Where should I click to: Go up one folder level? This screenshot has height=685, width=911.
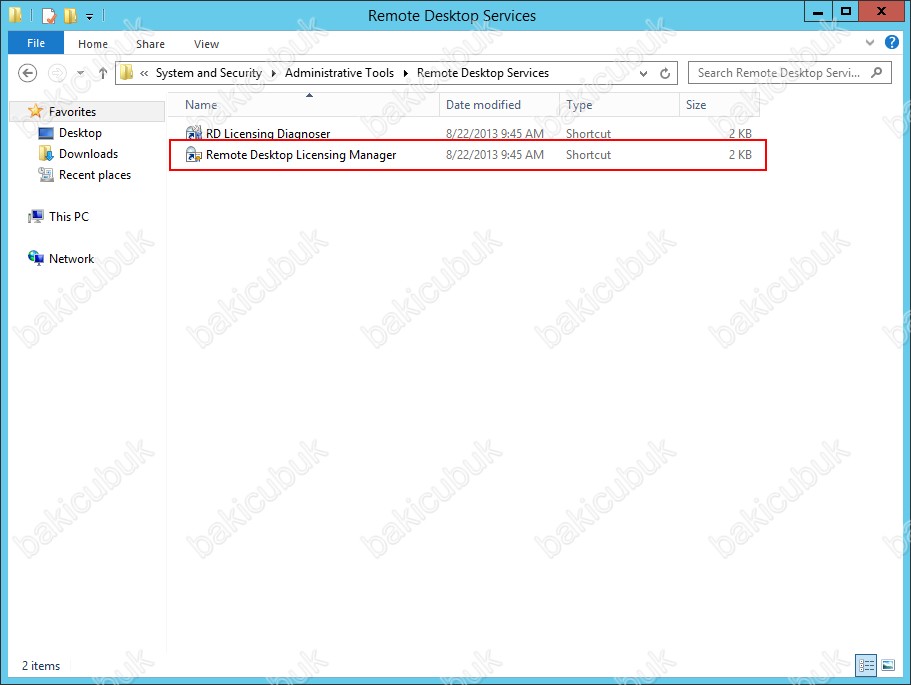[103, 73]
